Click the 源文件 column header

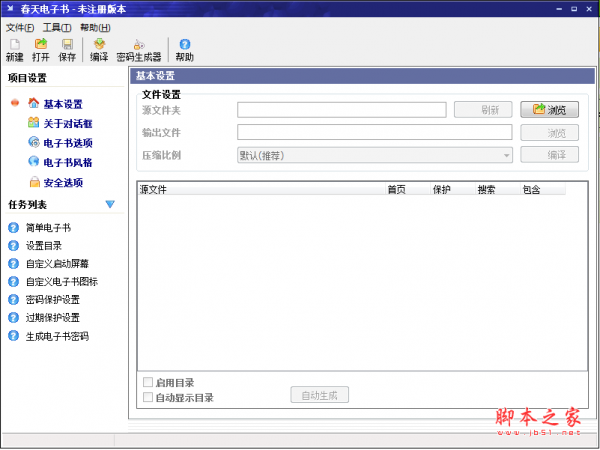point(261,189)
